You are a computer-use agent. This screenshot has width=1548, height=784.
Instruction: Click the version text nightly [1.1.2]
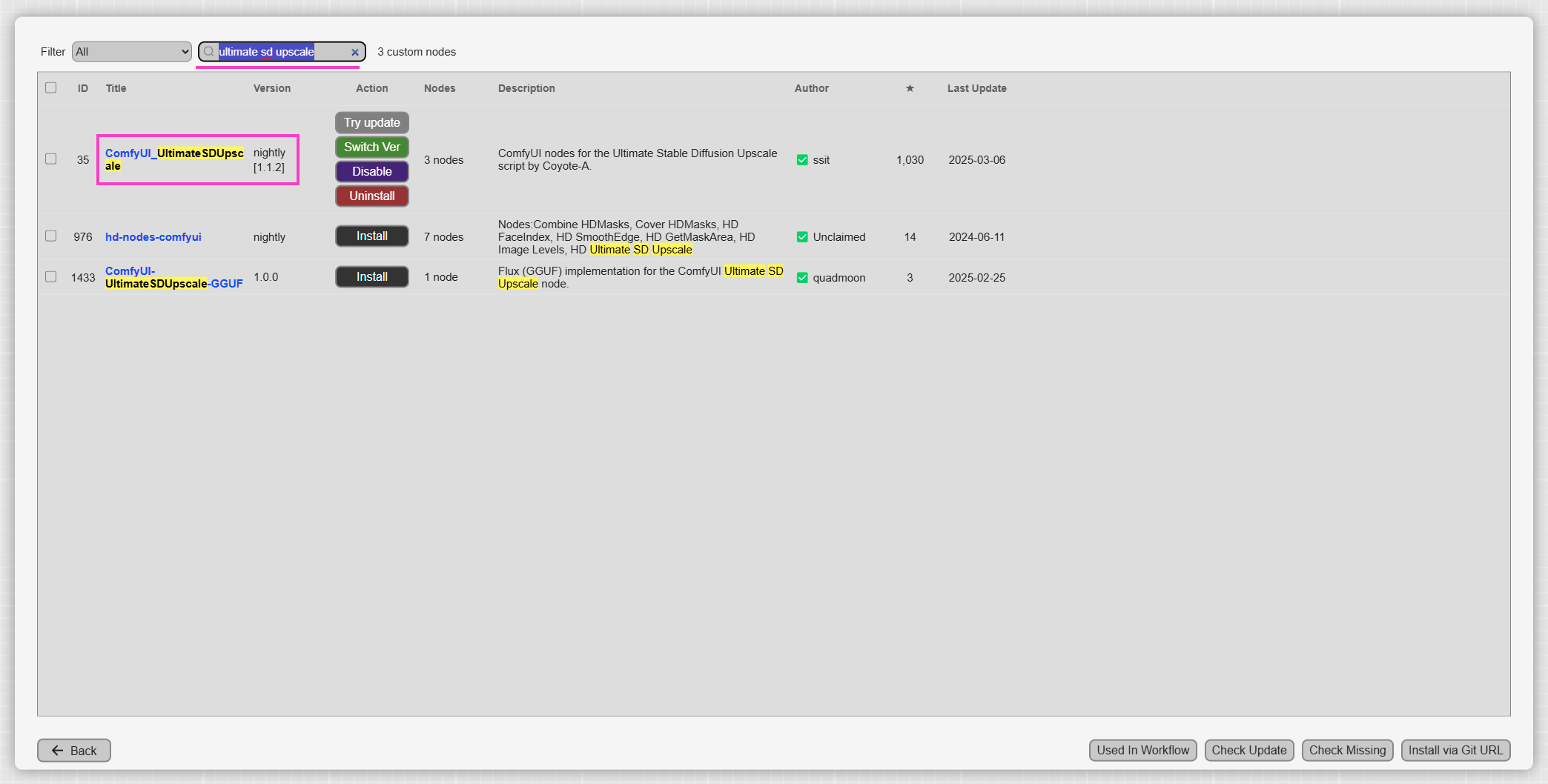tap(269, 160)
